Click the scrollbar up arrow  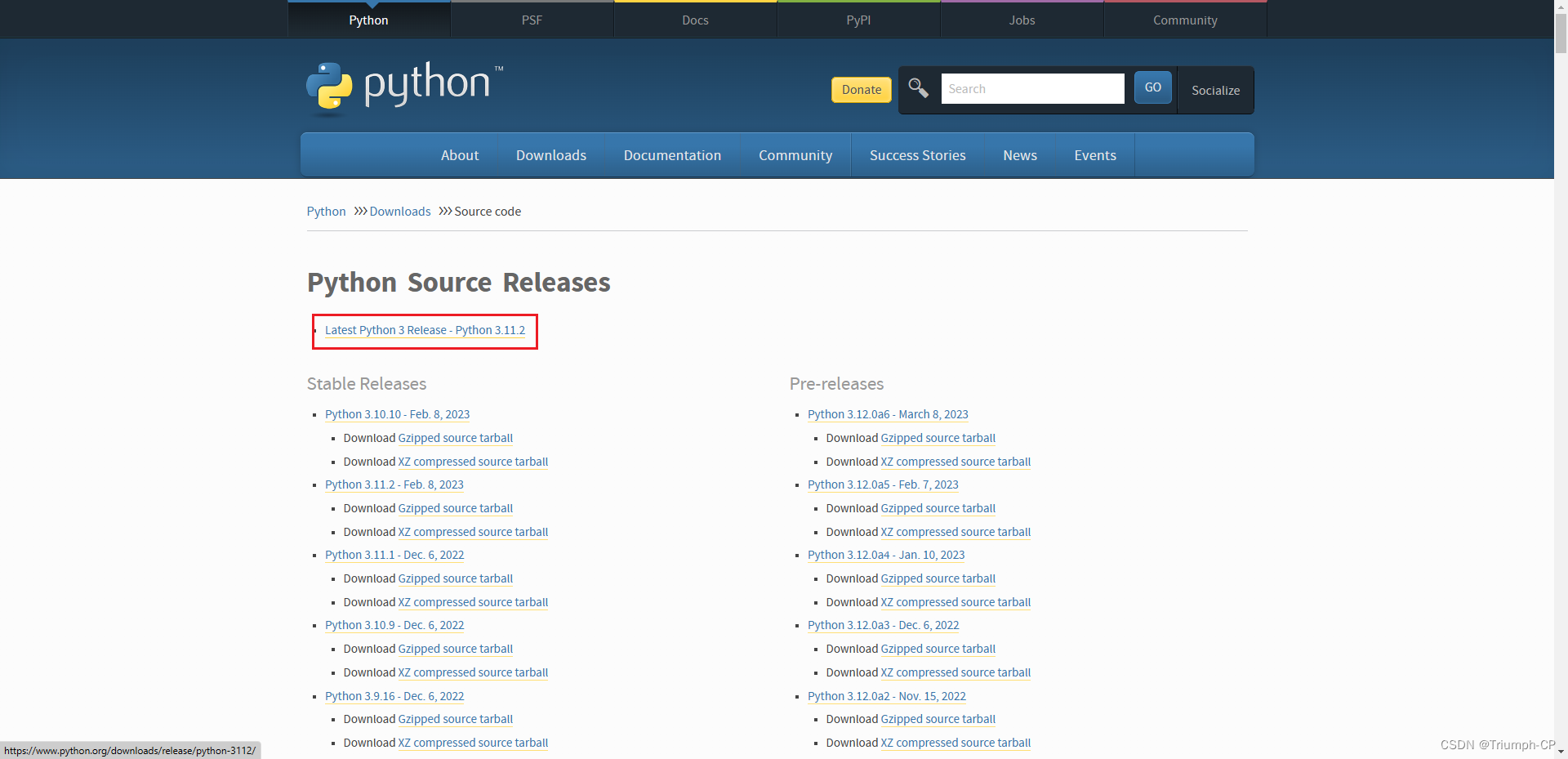tap(1560, 7)
